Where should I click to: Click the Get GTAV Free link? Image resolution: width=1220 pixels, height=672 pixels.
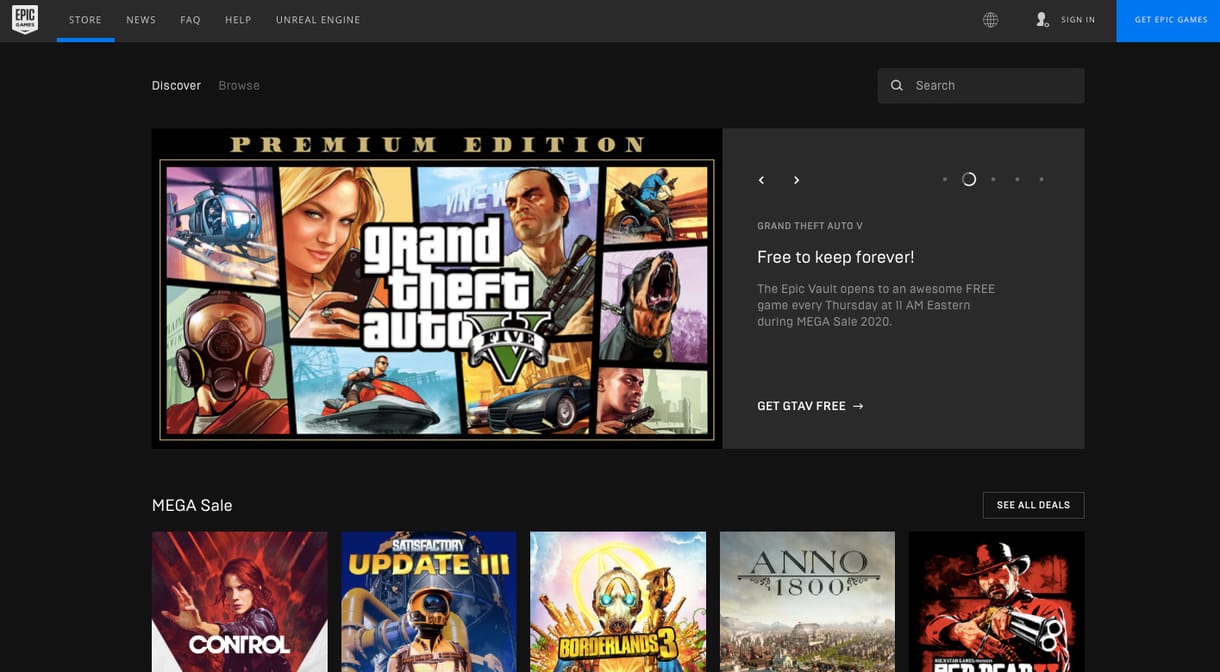810,406
